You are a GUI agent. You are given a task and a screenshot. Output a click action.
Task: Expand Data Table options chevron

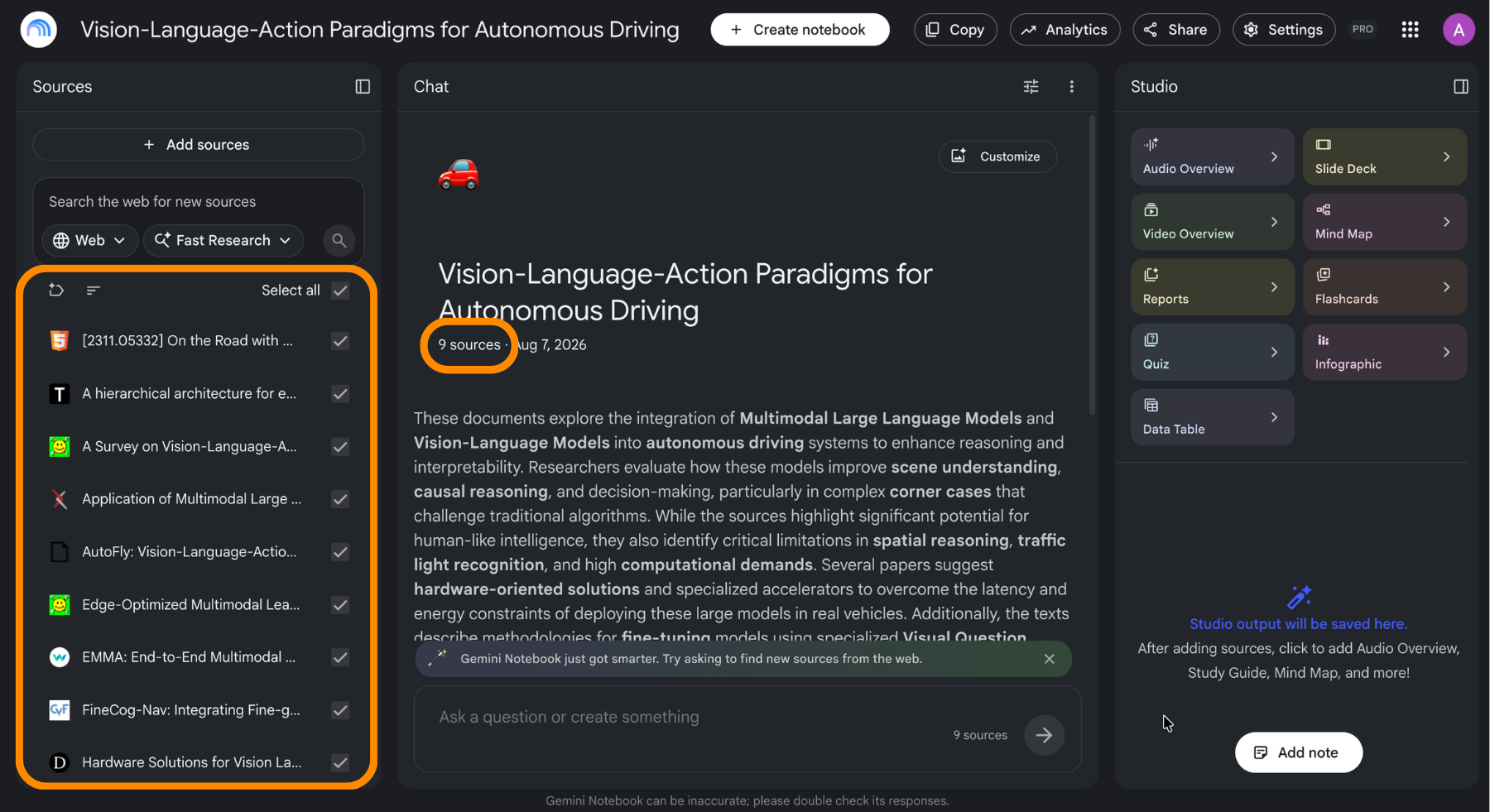1274,417
